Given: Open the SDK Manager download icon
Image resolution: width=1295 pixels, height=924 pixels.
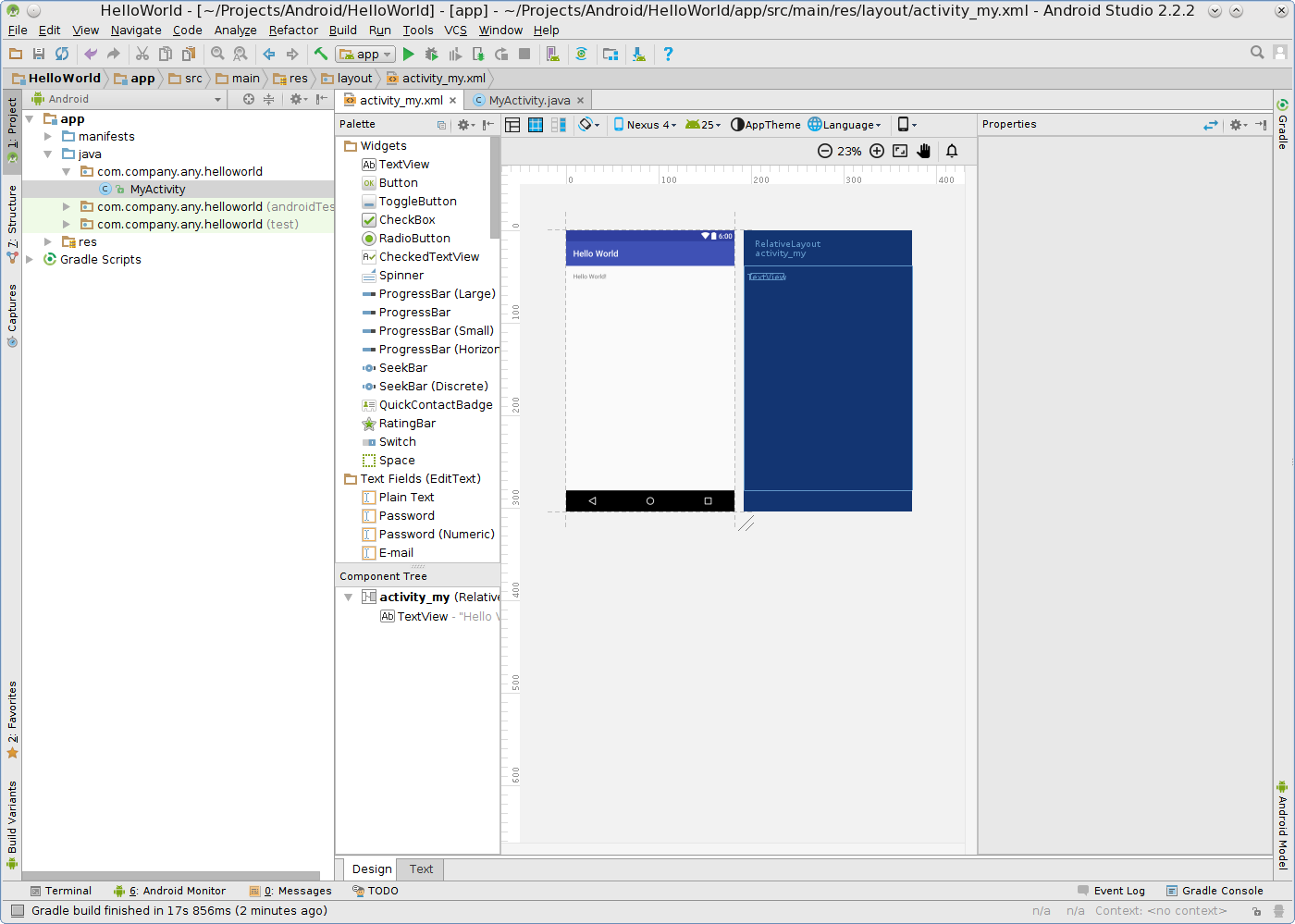Looking at the screenshot, I should [639, 54].
